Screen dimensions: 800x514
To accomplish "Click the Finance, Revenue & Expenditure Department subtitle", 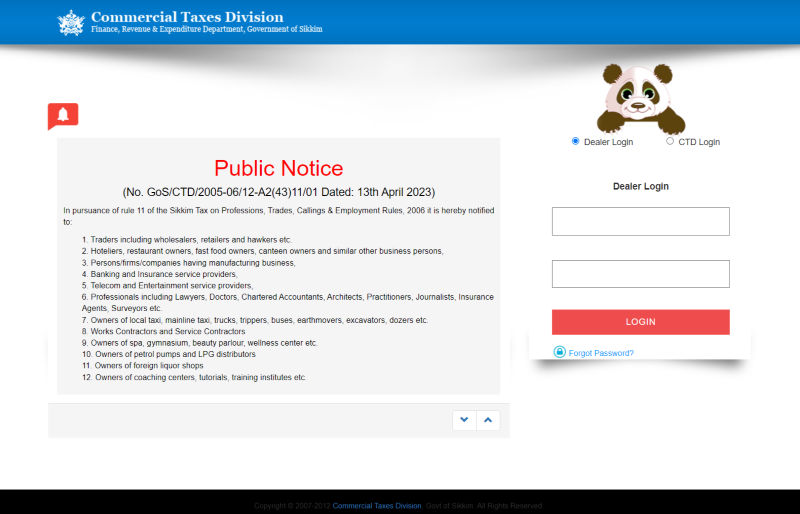I will click(207, 30).
